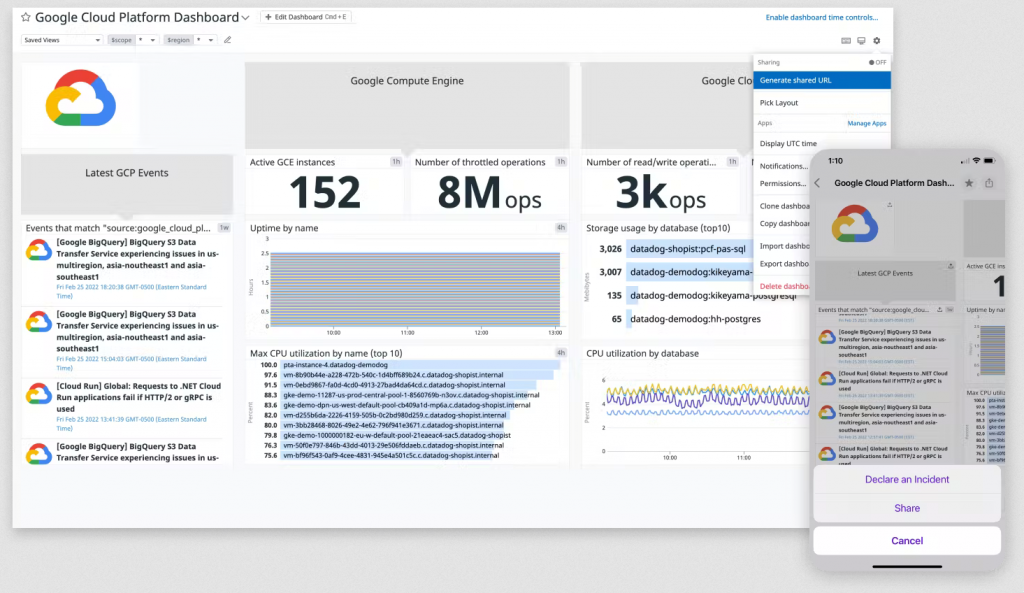Toggle the Sharing OFF switch
This screenshot has width=1024, height=593.
877,62
